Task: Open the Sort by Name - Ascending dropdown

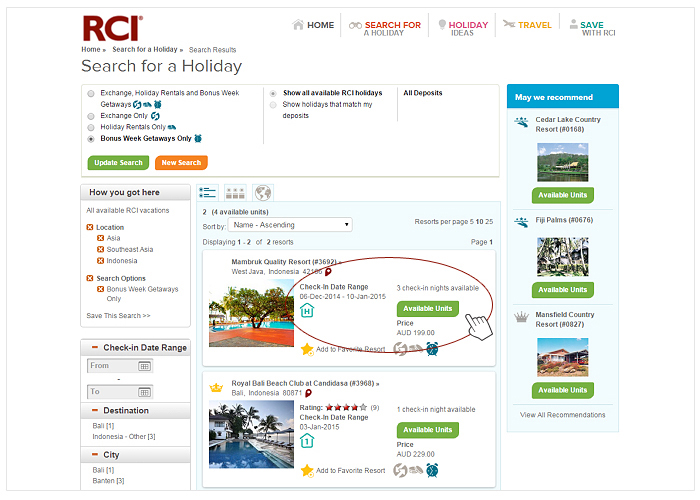Action: 290,225
